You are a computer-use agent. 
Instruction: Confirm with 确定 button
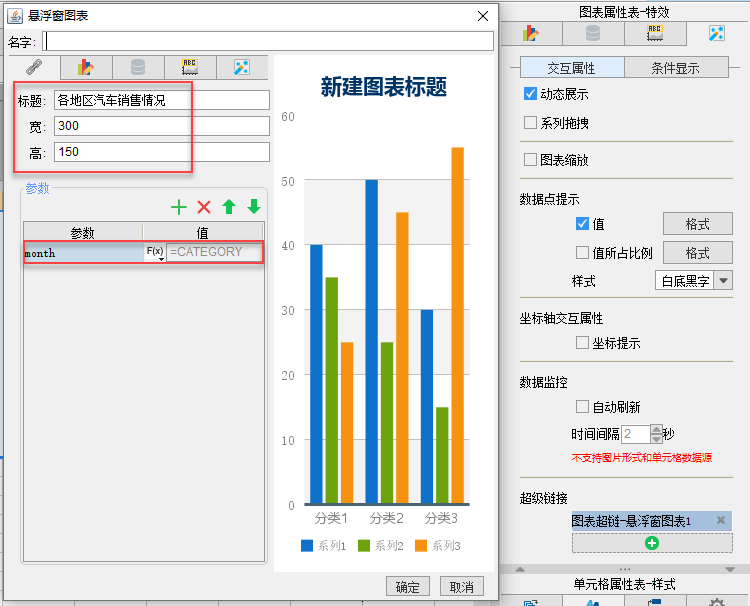point(408,586)
